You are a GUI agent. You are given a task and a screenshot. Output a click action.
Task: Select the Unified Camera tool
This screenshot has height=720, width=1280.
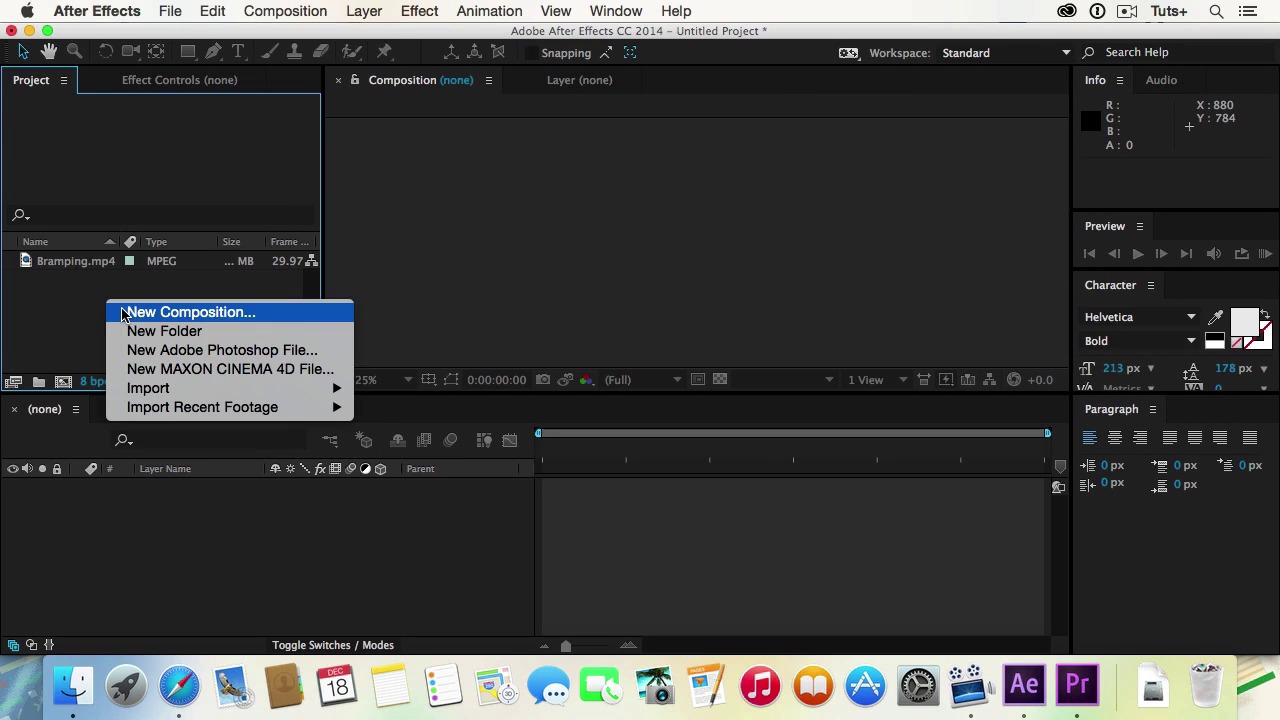coord(130,52)
